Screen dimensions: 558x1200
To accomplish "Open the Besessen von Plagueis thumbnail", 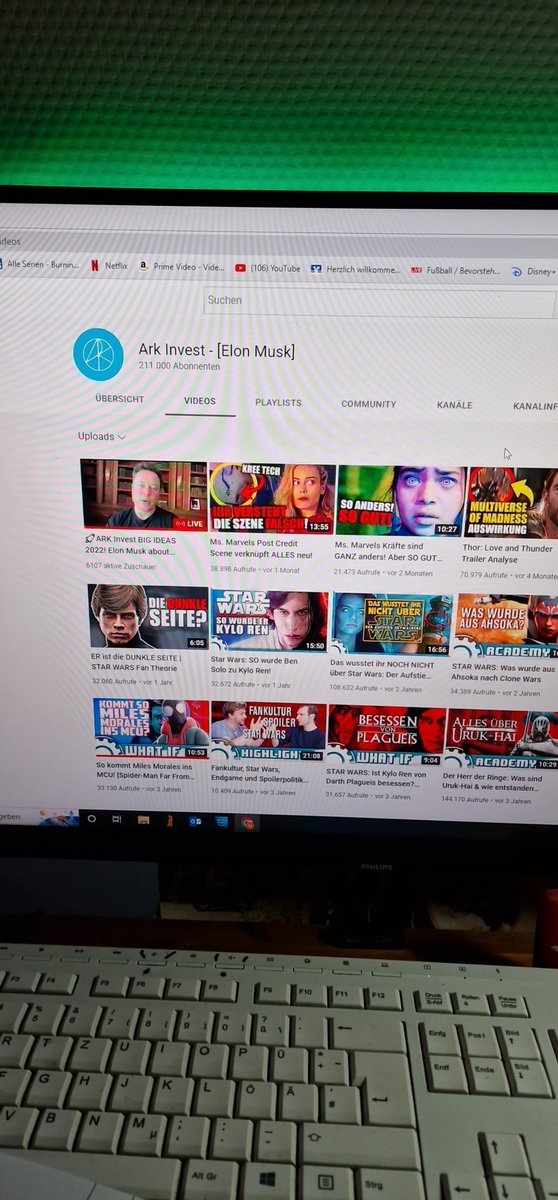I will click(x=387, y=736).
